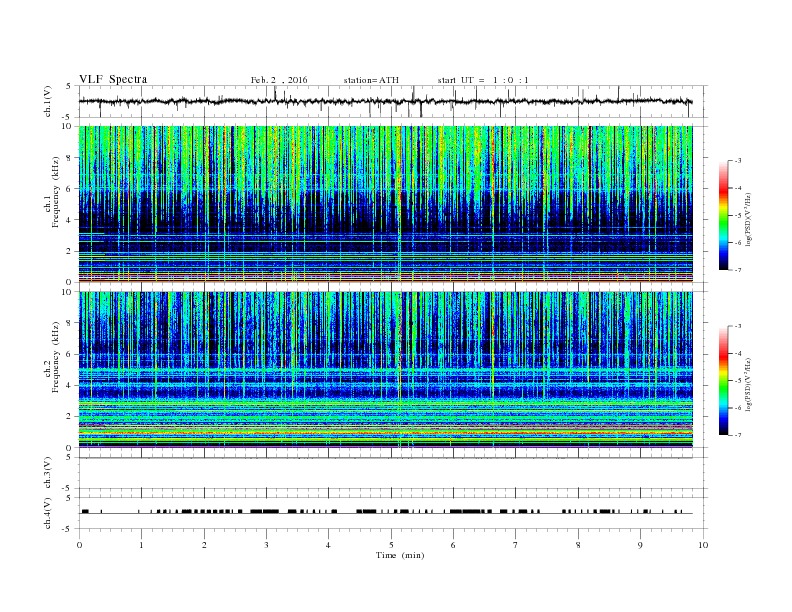Click the ch.2 spectrogram color scale bar
This screenshot has width=792, height=612.
(x=723, y=380)
